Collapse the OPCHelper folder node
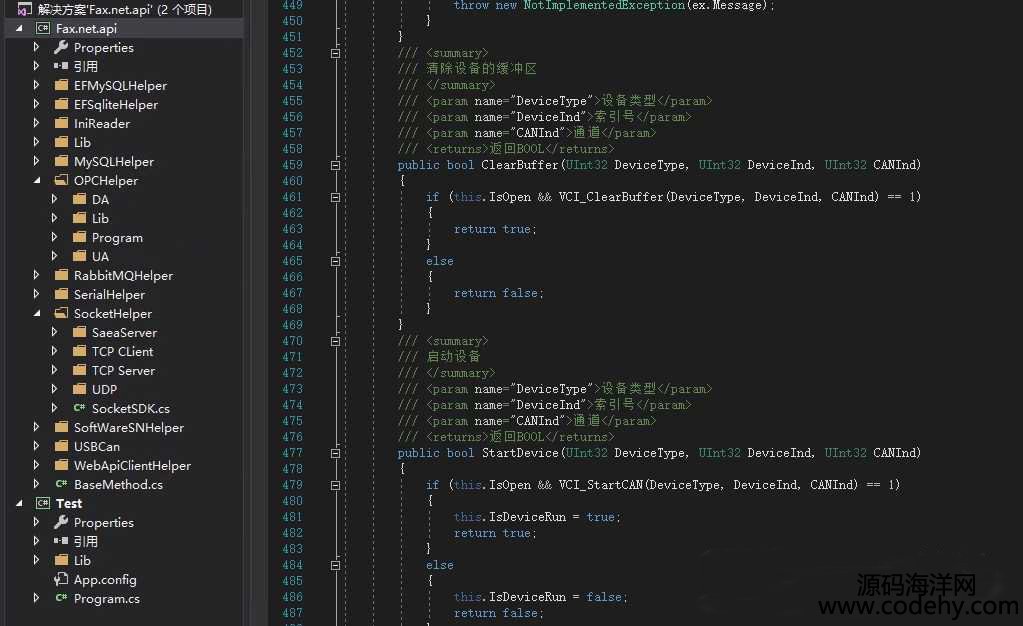This screenshot has width=1023, height=626. click(37, 181)
